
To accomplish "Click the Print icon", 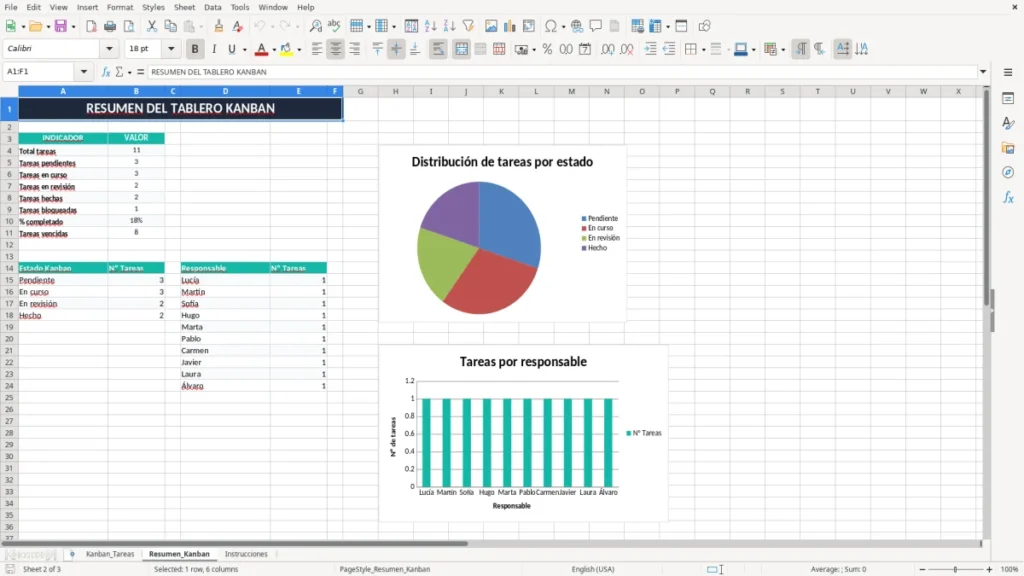I will [110, 26].
